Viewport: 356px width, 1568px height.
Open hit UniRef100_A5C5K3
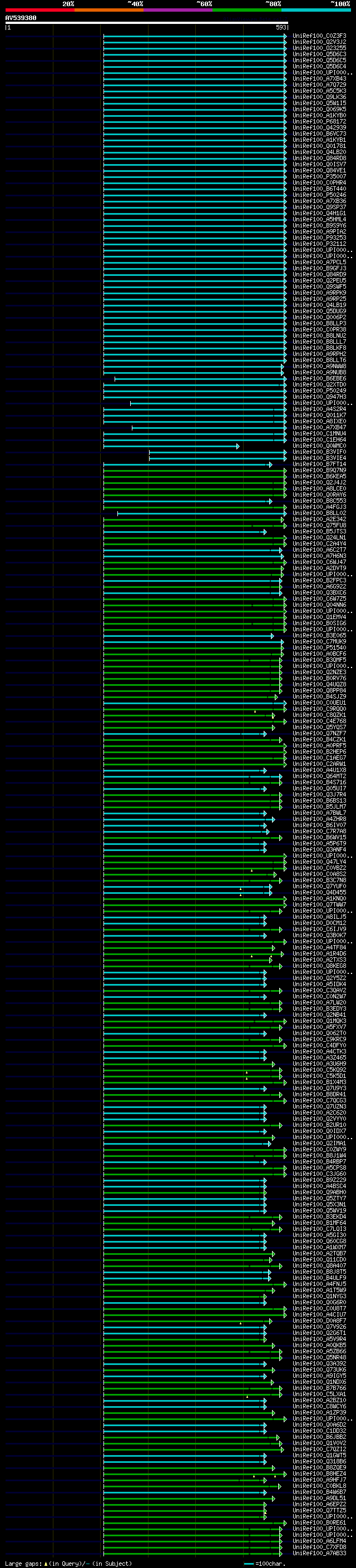click(319, 91)
